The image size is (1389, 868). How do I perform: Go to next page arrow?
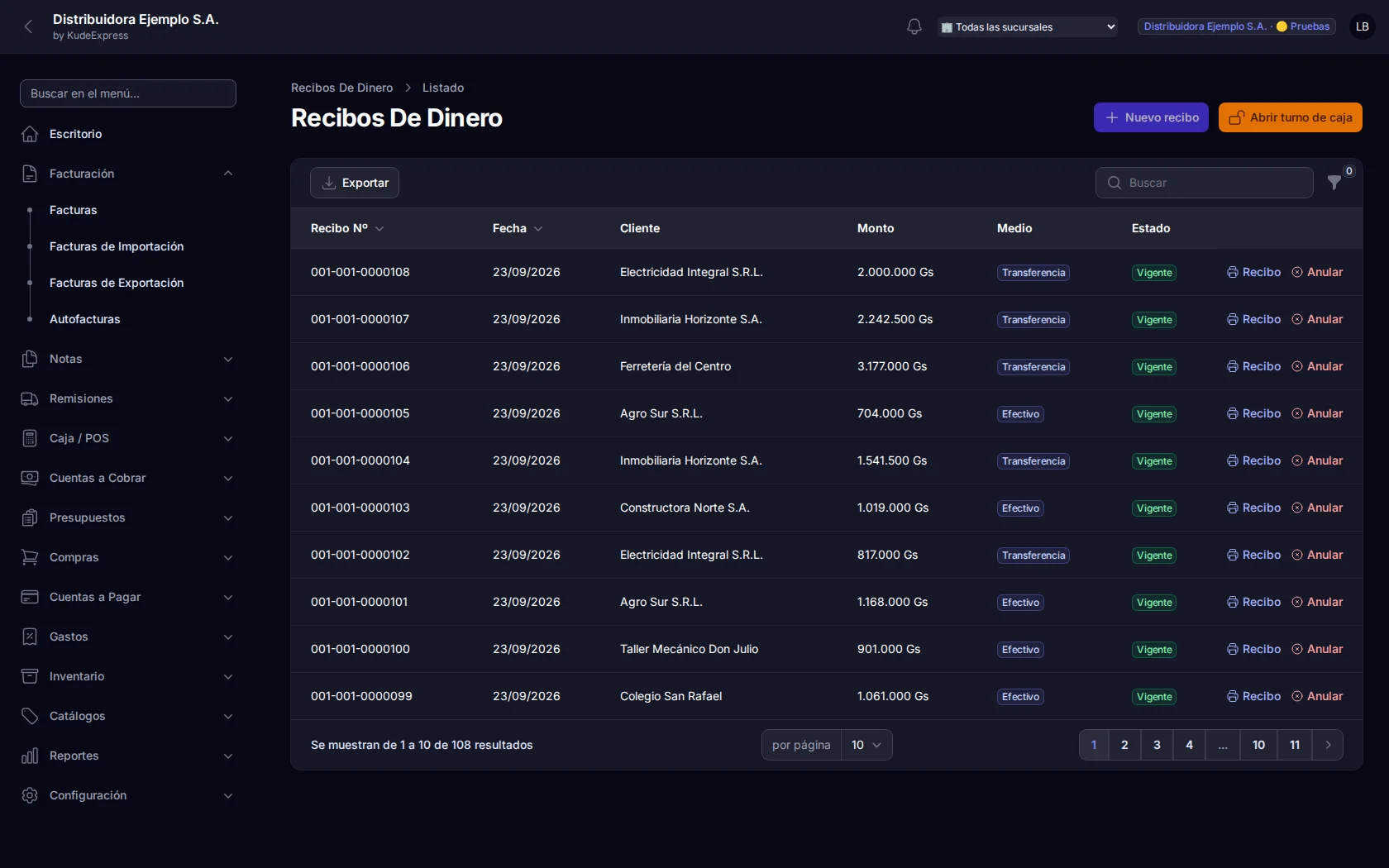1328,745
